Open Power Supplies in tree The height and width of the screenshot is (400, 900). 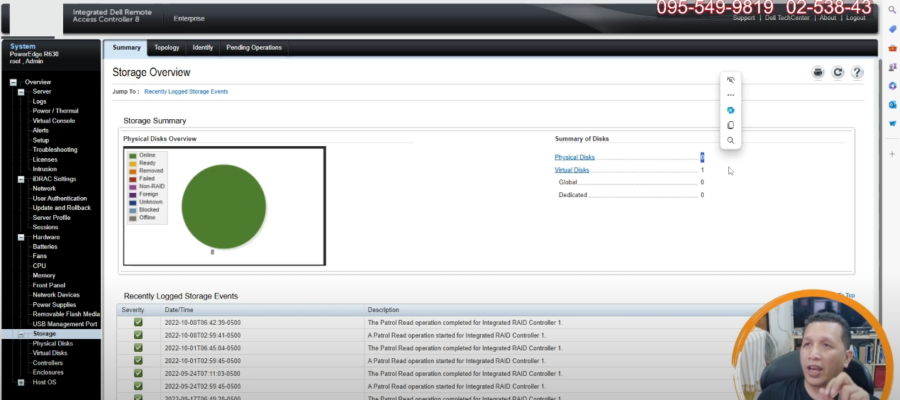(54, 305)
